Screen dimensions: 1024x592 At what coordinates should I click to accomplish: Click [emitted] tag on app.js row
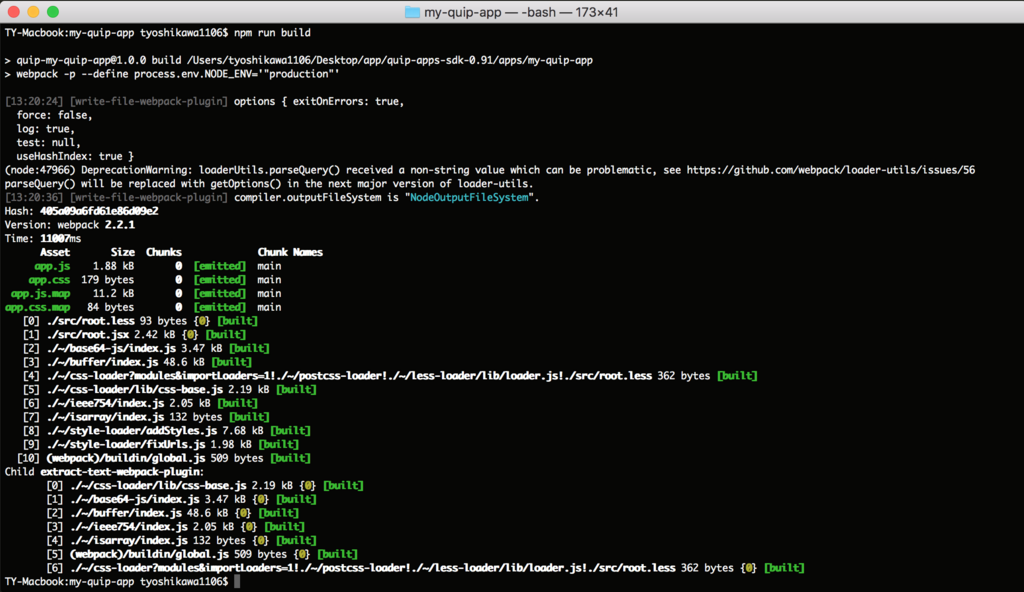pos(220,266)
